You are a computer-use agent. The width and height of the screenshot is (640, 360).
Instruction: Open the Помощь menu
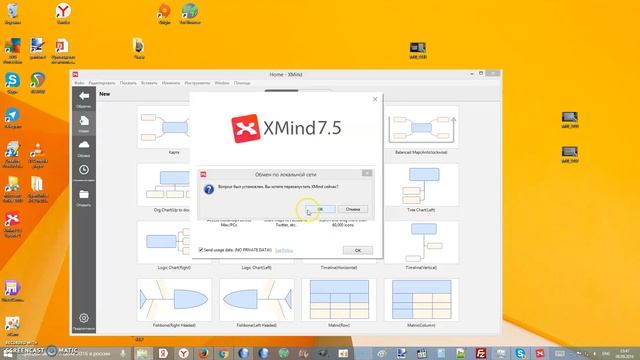242,83
